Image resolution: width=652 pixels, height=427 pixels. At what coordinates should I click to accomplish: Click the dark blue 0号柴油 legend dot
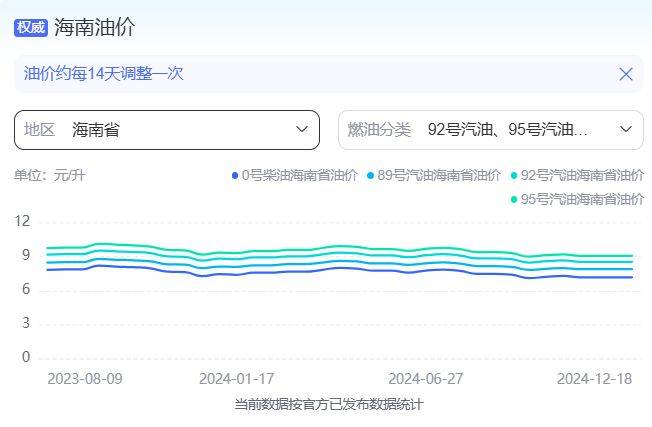click(x=235, y=176)
